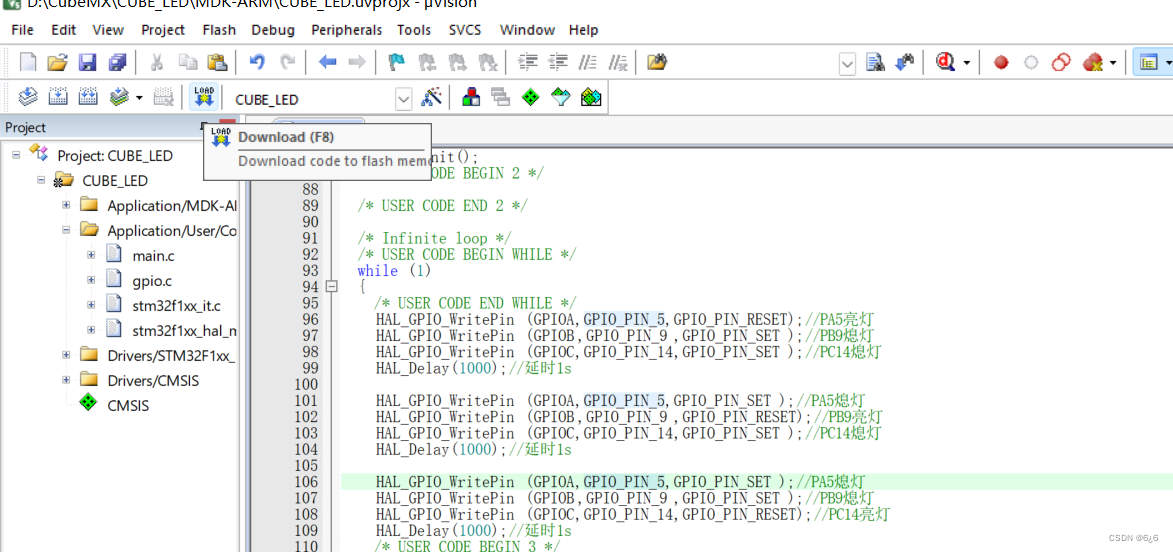Insert or remove breakpoint with red dot
Viewport: 1173px width, 552px height.
(x=1002, y=63)
